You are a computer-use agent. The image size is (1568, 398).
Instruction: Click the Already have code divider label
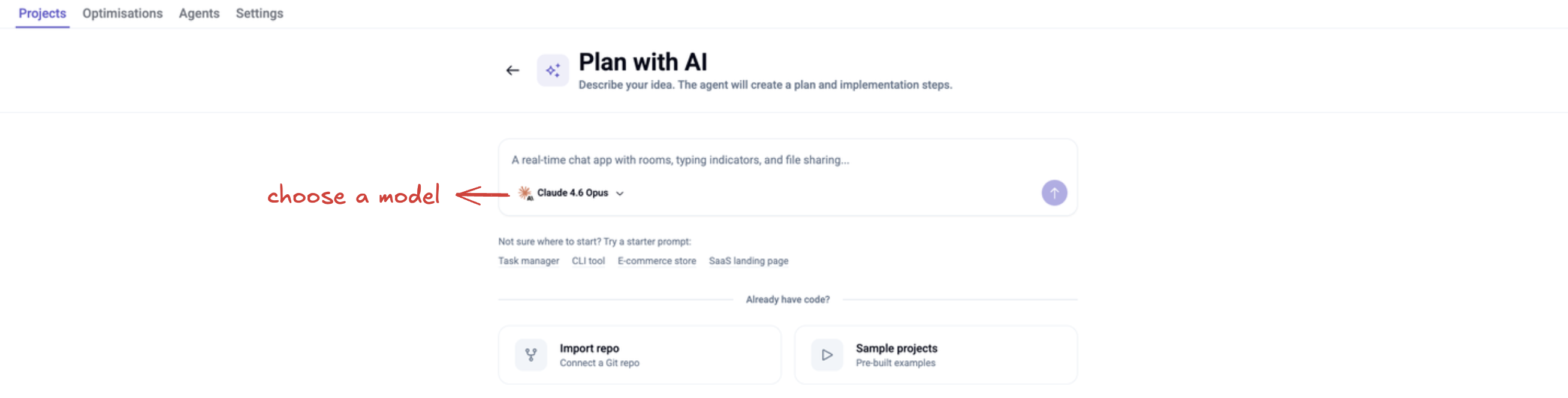click(787, 299)
